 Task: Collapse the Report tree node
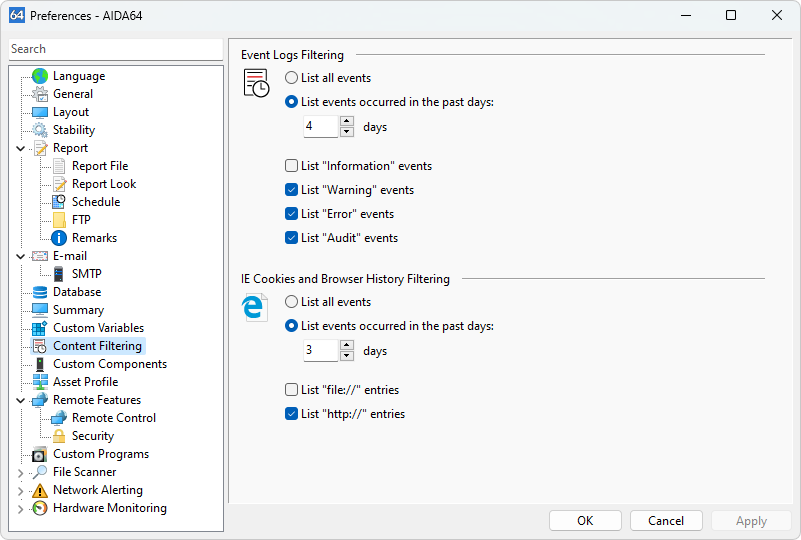(x=20, y=148)
